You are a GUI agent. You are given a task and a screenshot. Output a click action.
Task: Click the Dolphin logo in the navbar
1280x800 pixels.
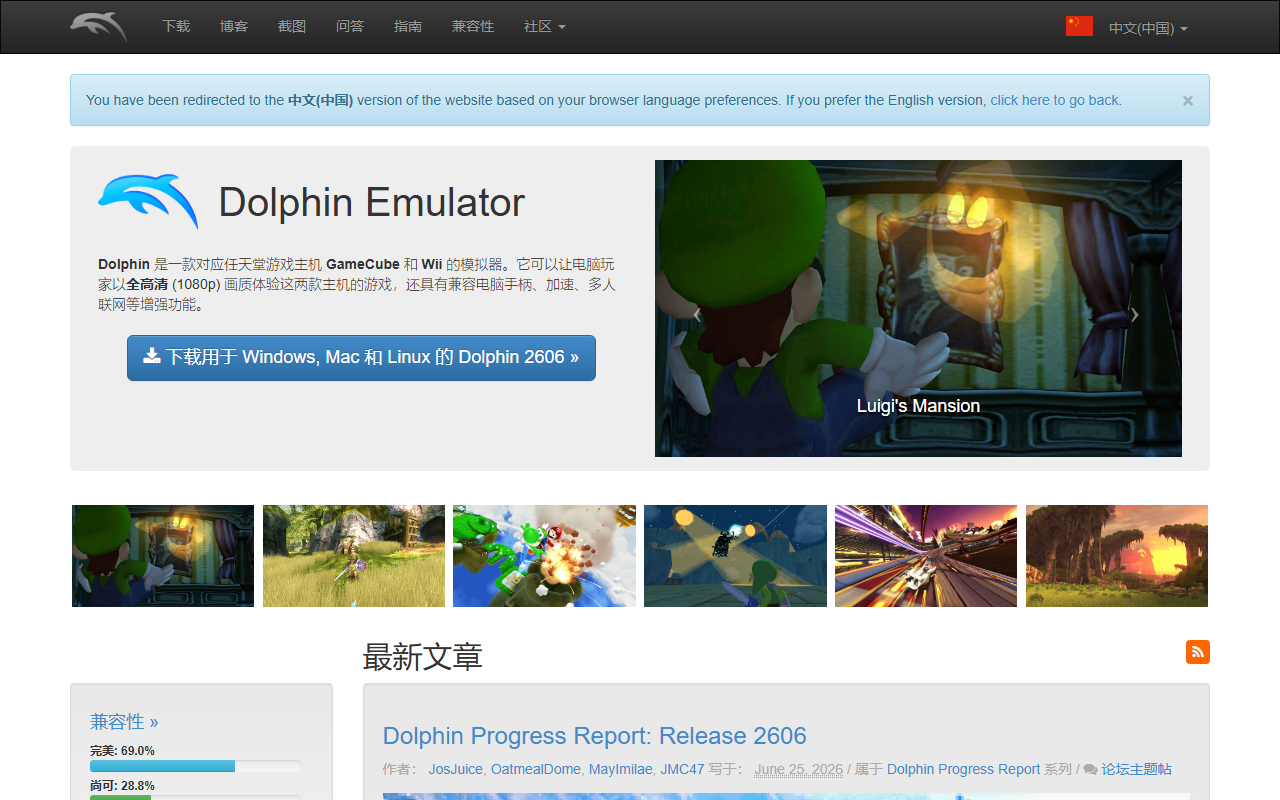(x=98, y=27)
